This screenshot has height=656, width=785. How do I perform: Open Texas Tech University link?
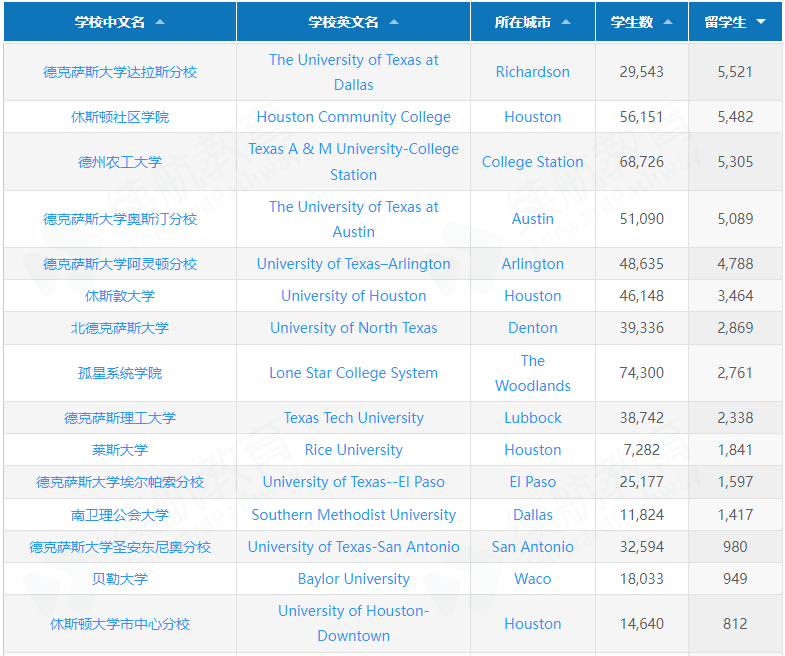coord(353,418)
